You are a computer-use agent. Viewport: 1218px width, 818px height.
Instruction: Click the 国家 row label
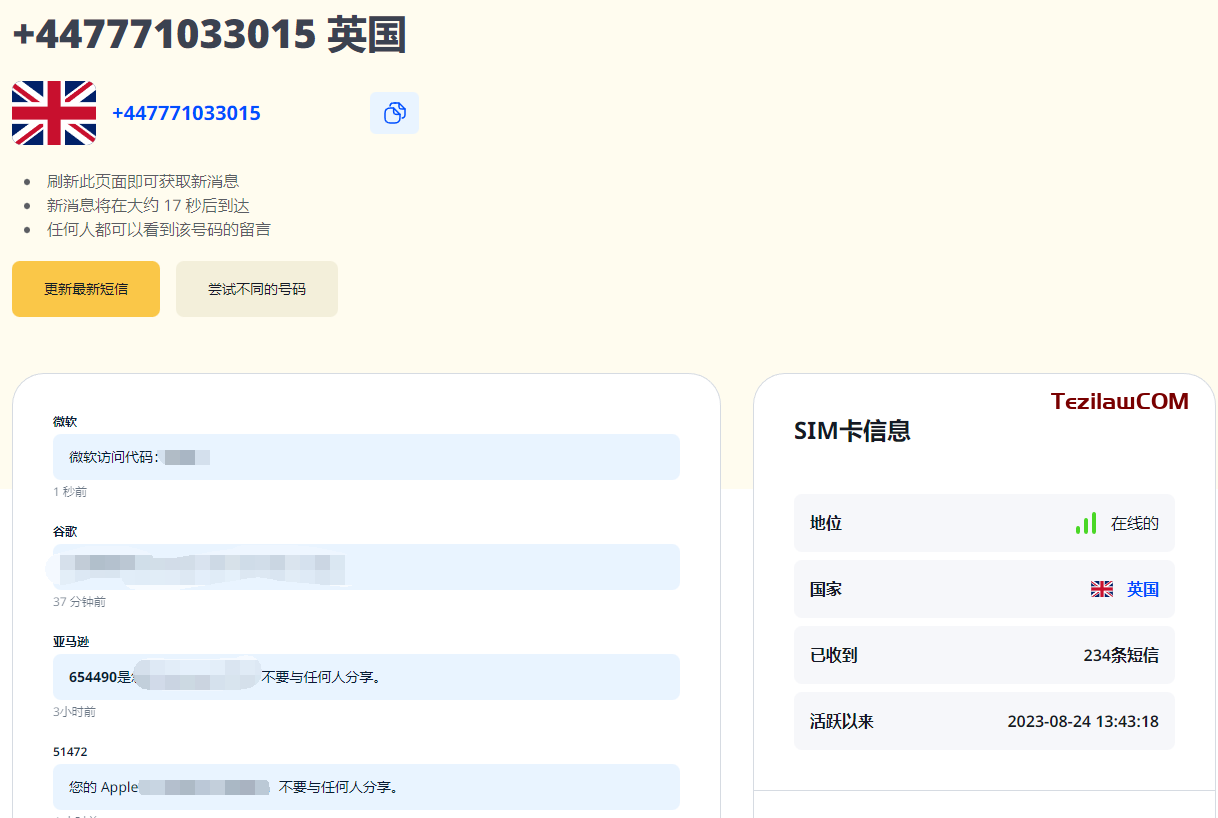[826, 589]
